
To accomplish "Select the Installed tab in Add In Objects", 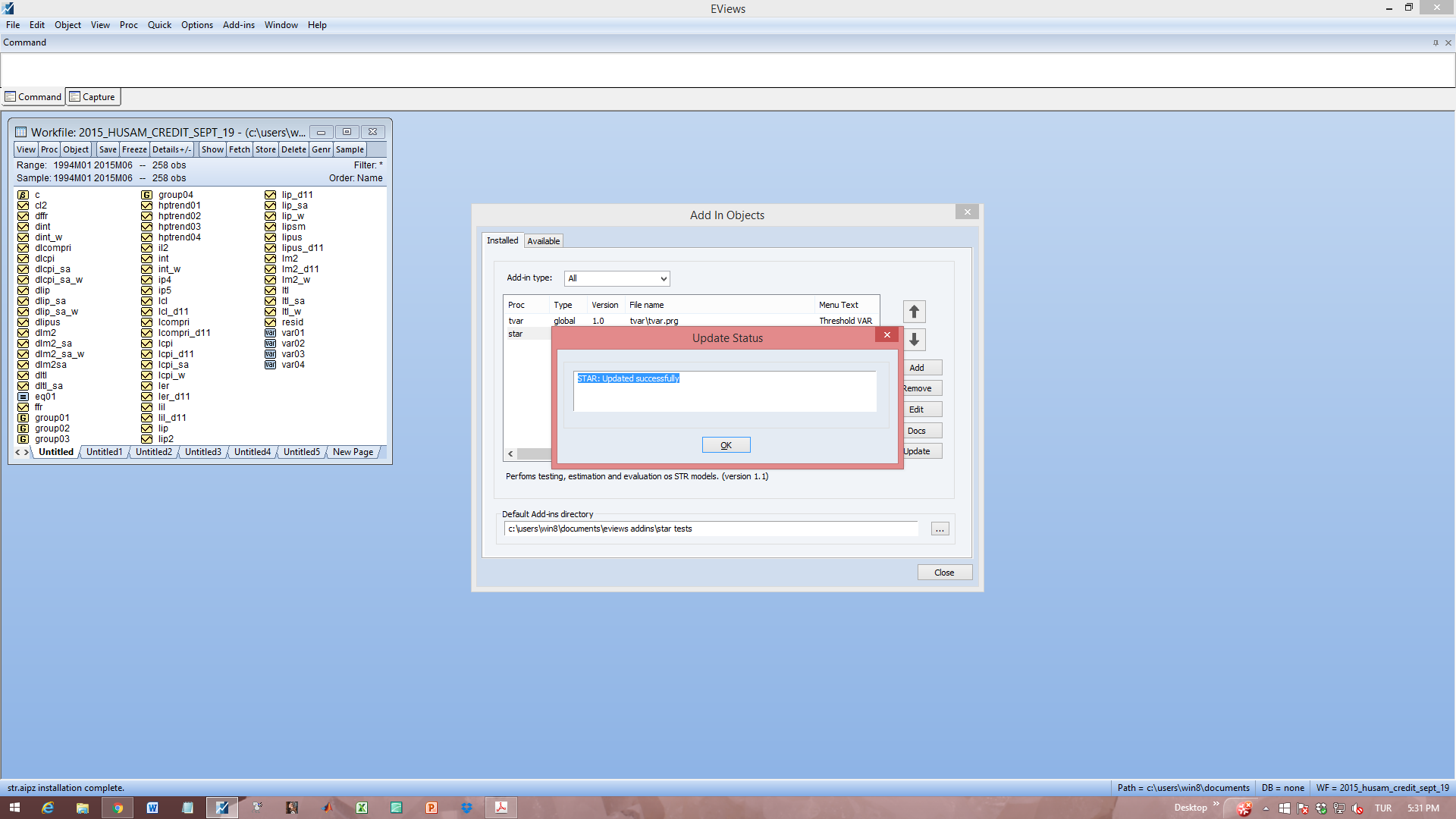I will pos(501,240).
